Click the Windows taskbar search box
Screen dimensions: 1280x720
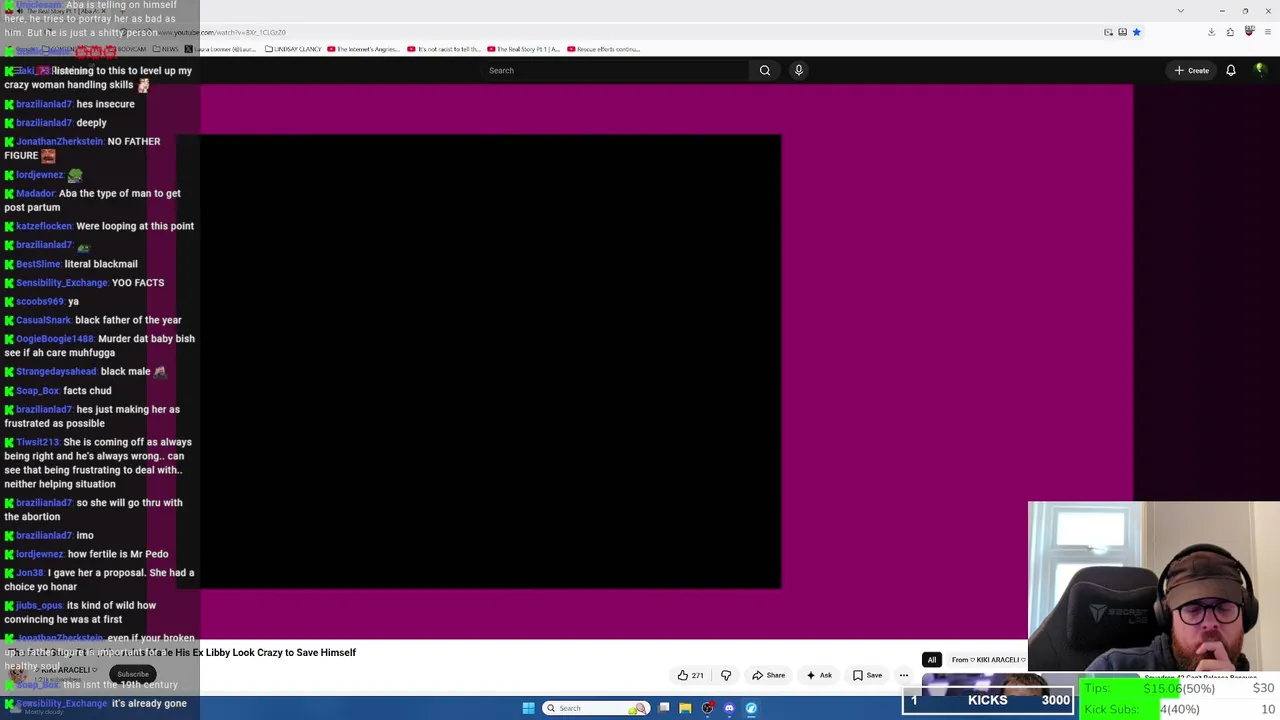pos(595,708)
